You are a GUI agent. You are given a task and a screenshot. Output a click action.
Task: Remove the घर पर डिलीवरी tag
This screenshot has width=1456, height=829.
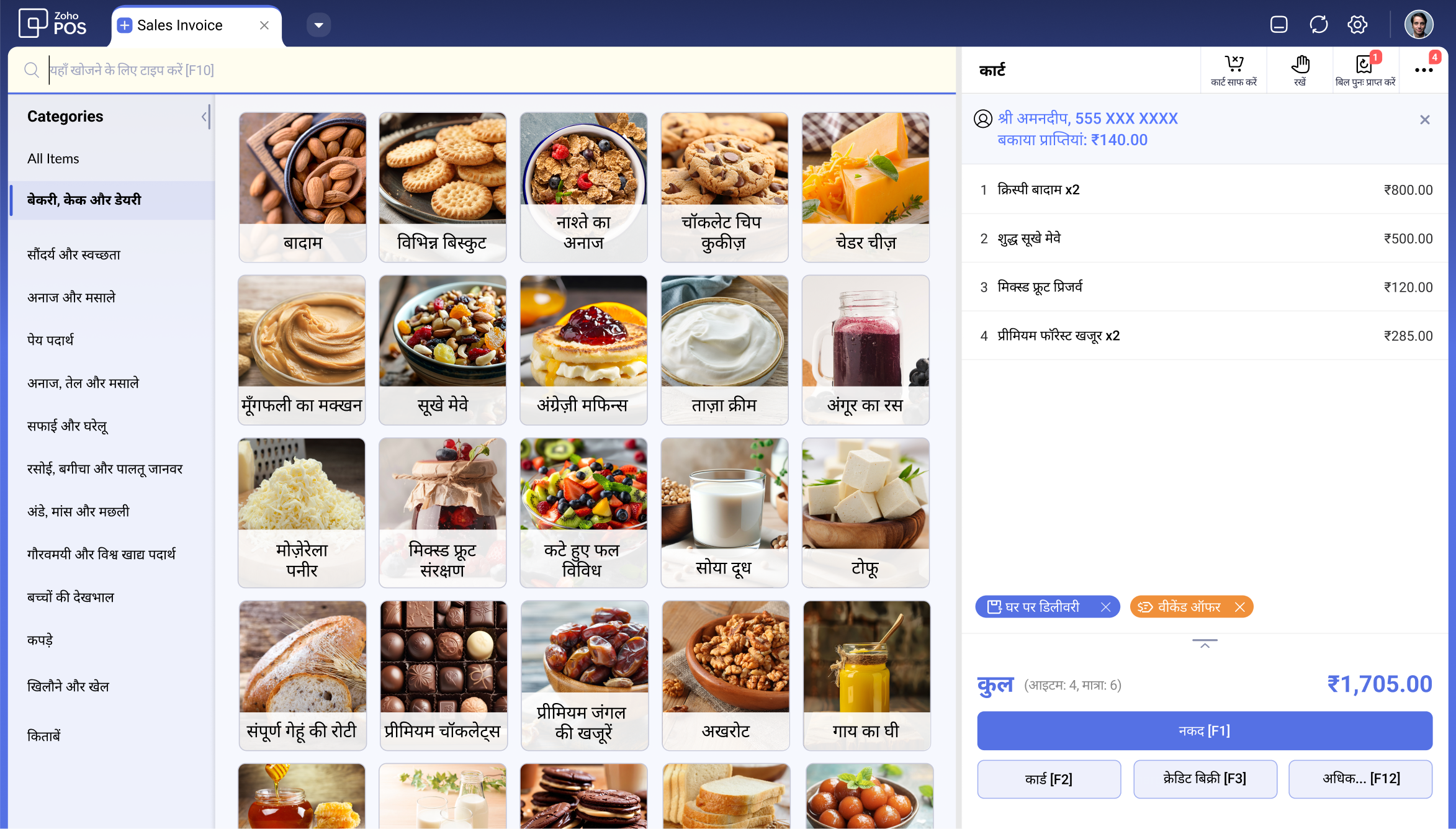pyautogui.click(x=1105, y=607)
